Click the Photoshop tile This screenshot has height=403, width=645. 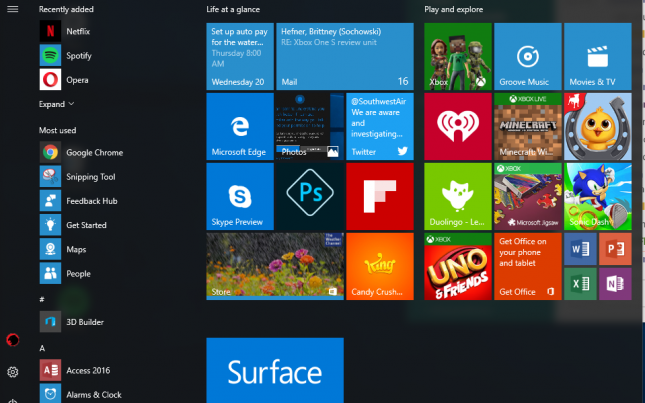pos(309,196)
